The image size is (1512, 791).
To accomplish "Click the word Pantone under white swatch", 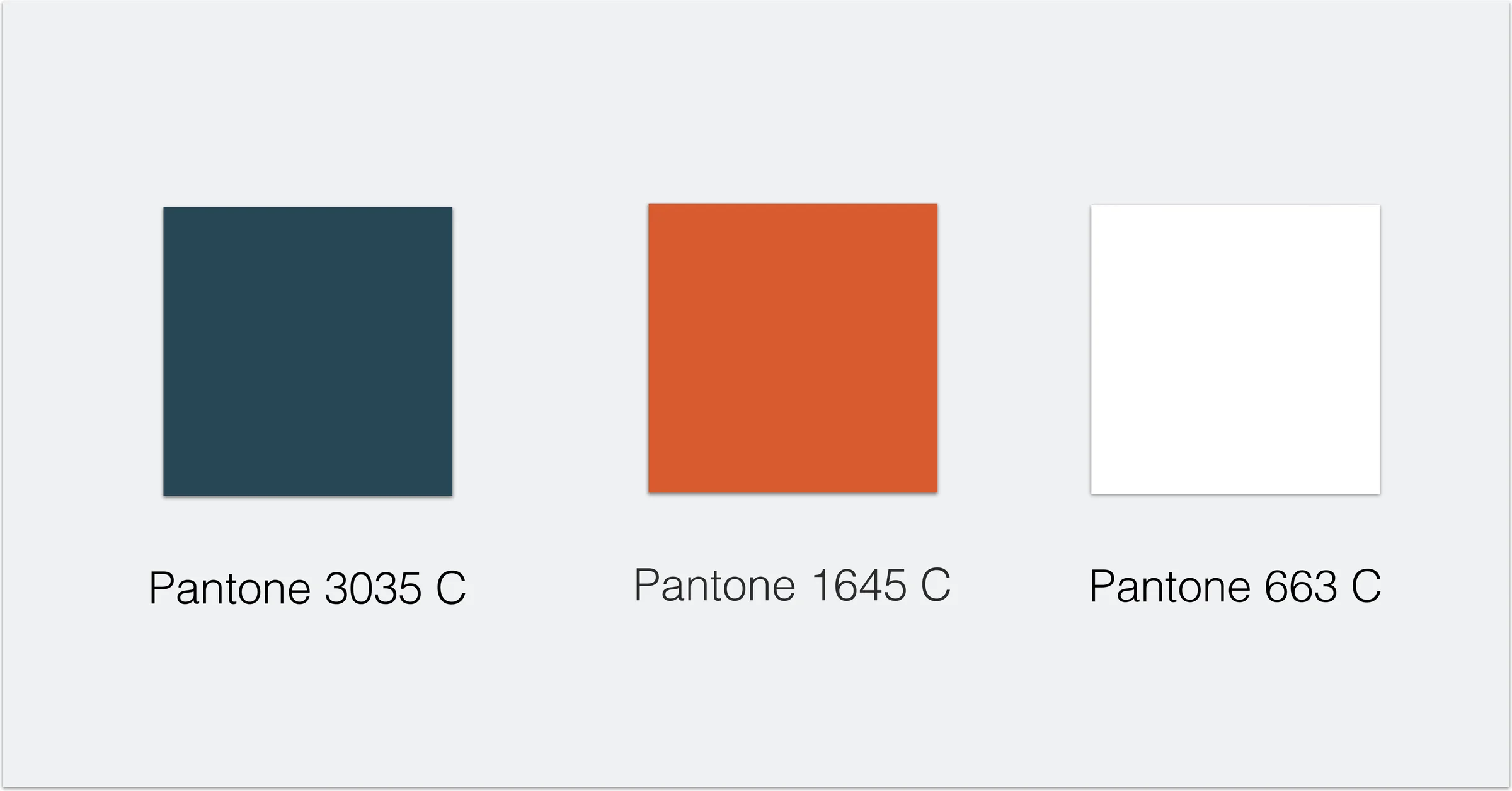I will [x=1170, y=586].
